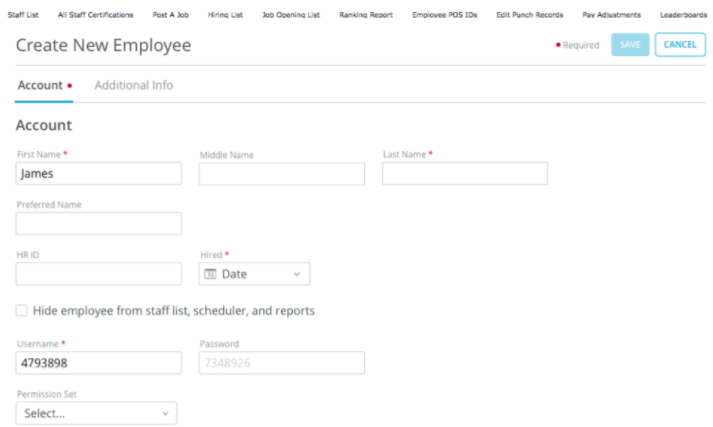Screen dimensions: 713x427
Task: View the Ranking Report
Action: point(366,15)
